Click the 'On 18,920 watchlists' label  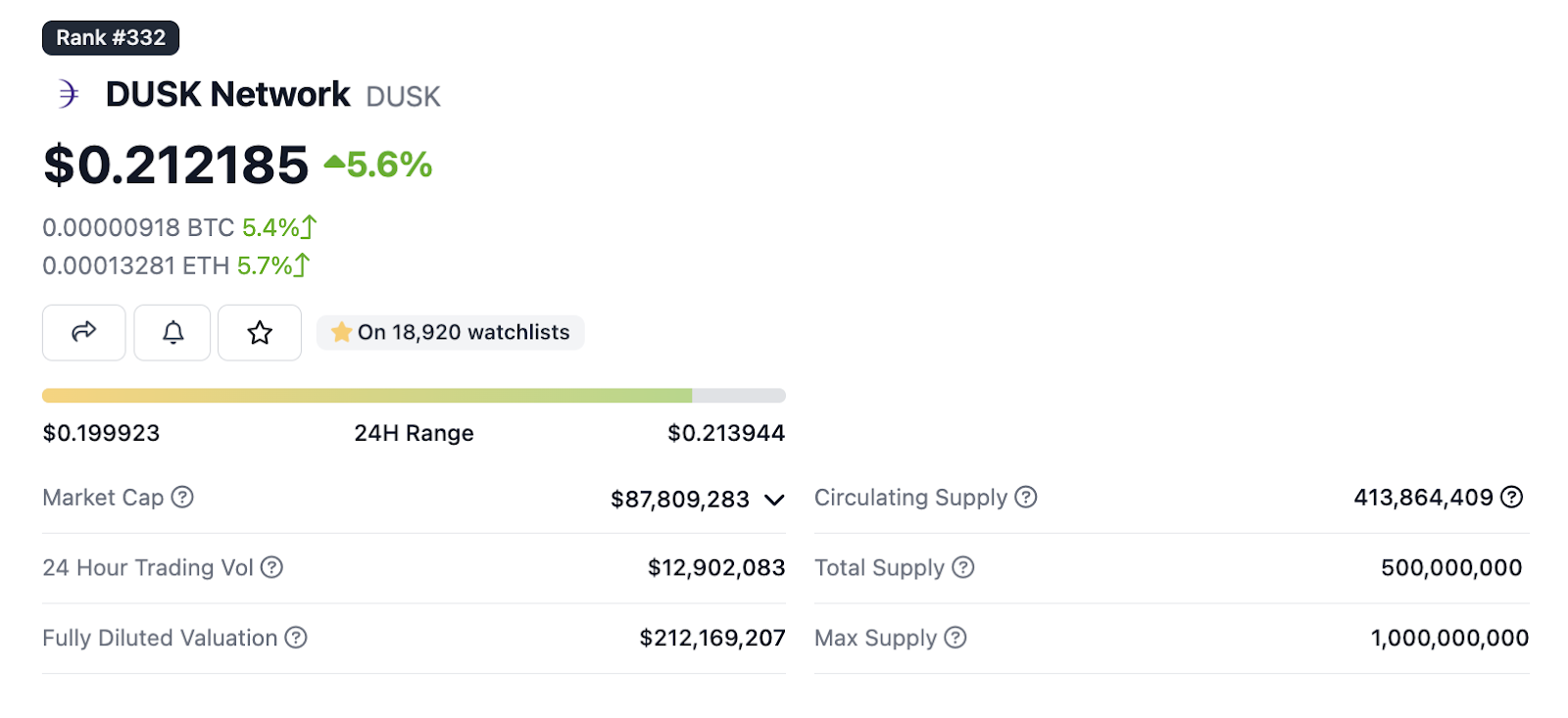[x=451, y=332]
